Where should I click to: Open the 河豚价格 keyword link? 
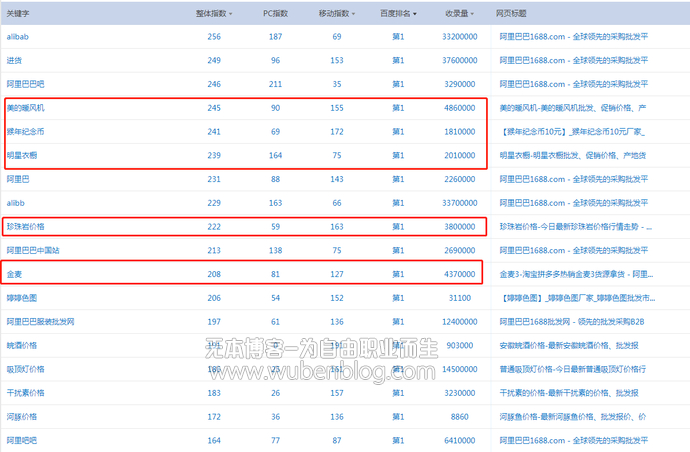pos(22,417)
